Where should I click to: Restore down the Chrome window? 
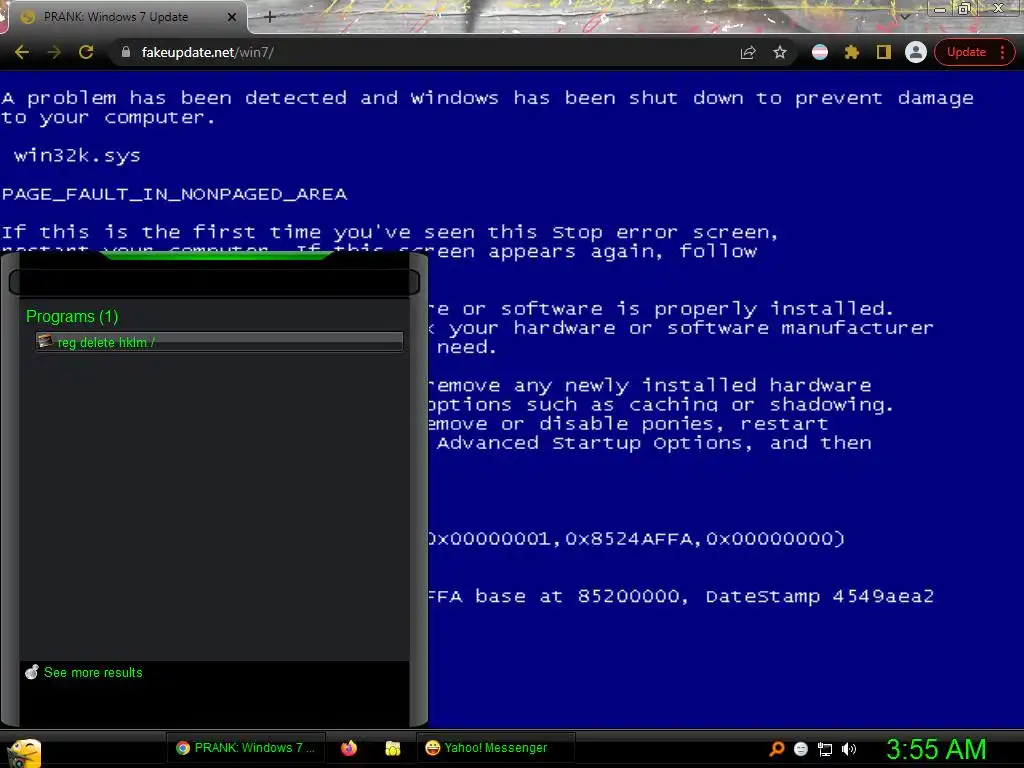coord(964,8)
